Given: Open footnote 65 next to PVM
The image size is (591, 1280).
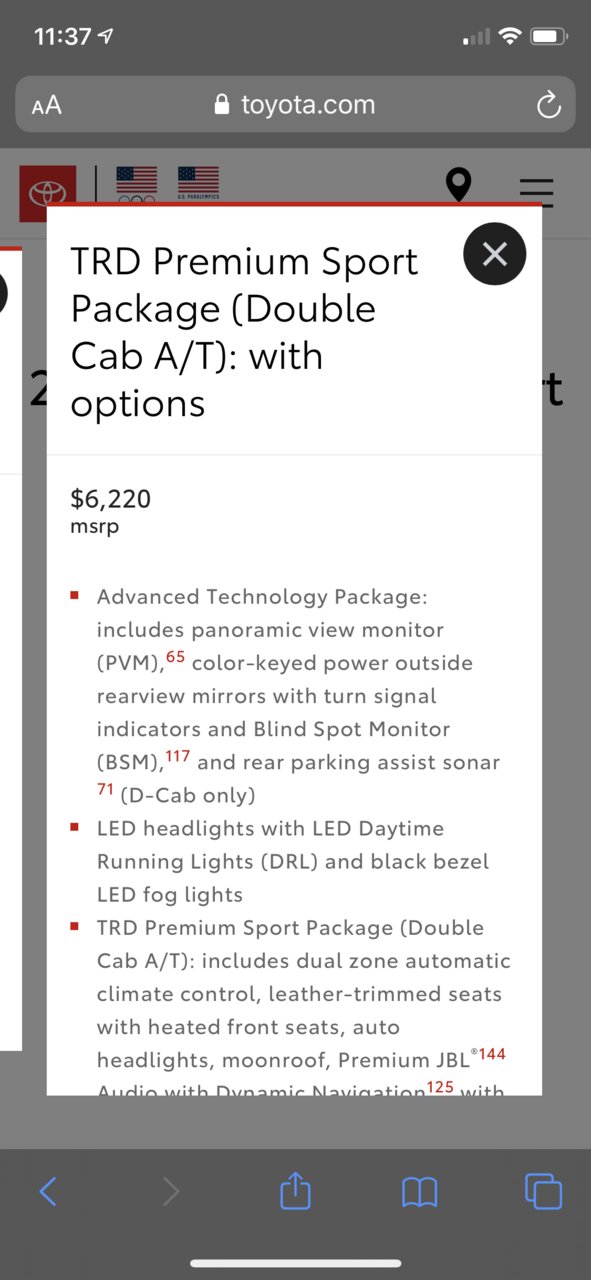Looking at the screenshot, I should coord(175,657).
